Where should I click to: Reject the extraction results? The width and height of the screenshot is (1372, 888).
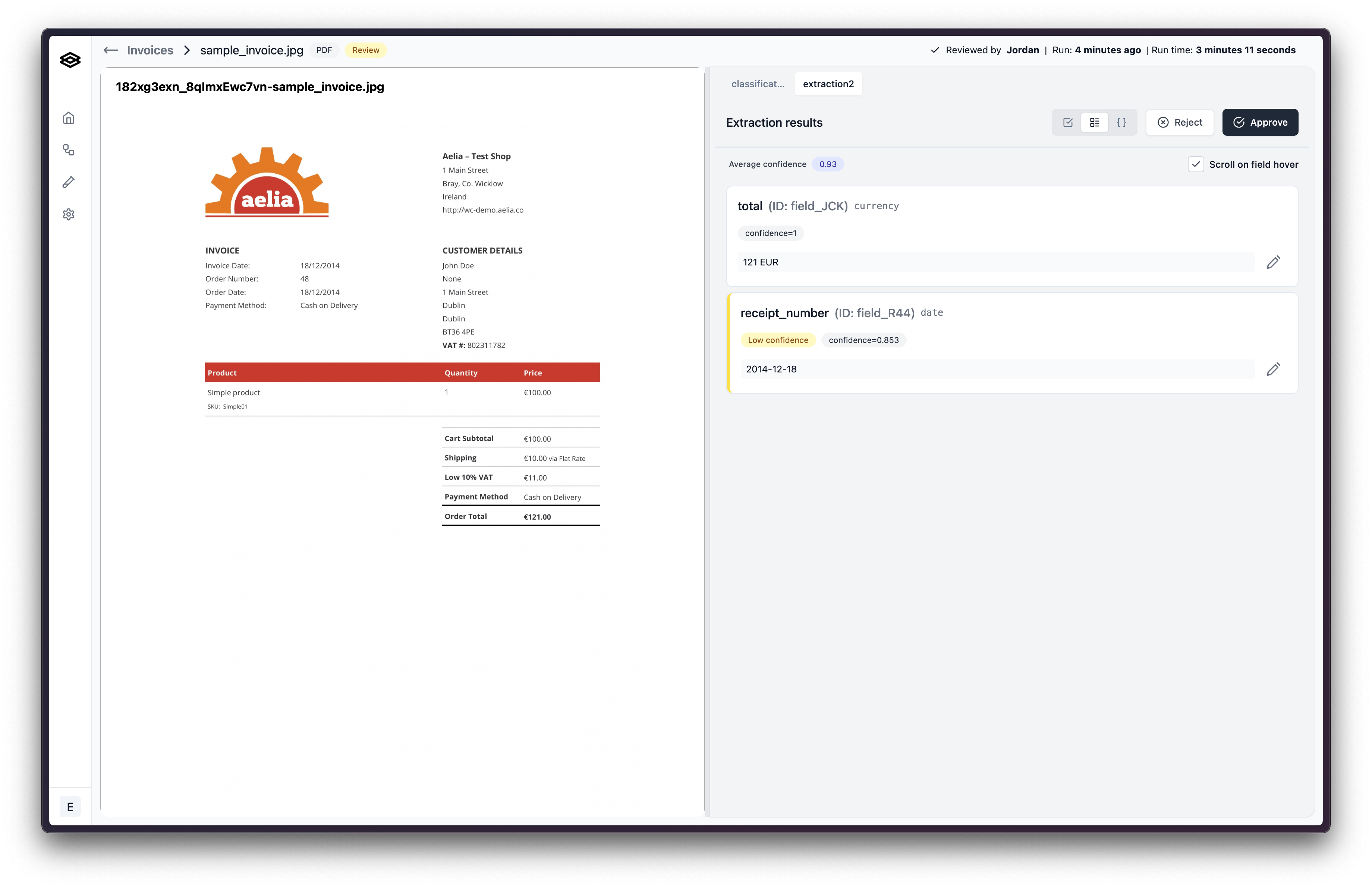pos(1180,122)
